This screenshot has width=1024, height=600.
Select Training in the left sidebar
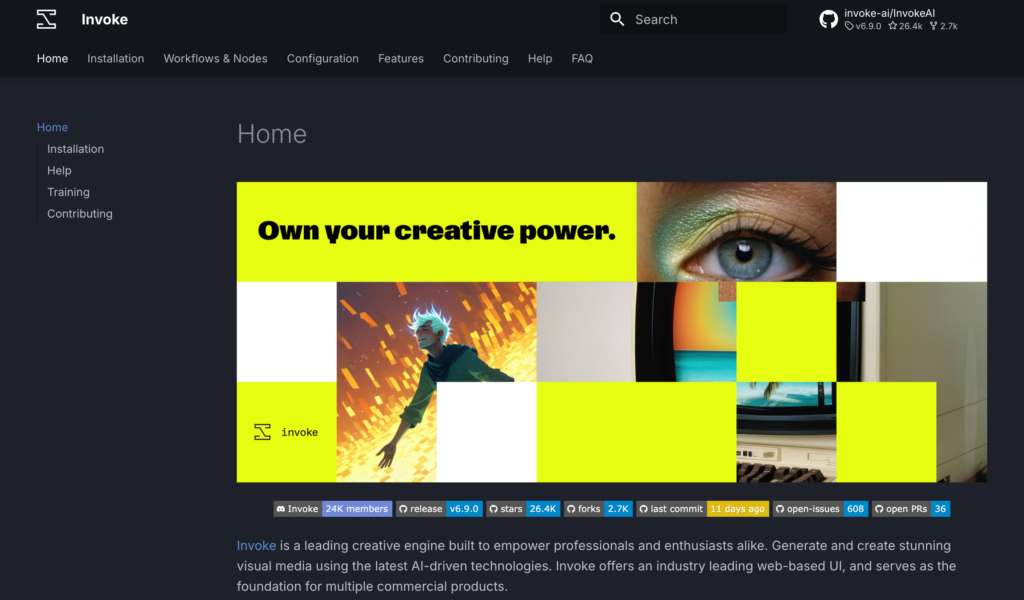point(69,192)
